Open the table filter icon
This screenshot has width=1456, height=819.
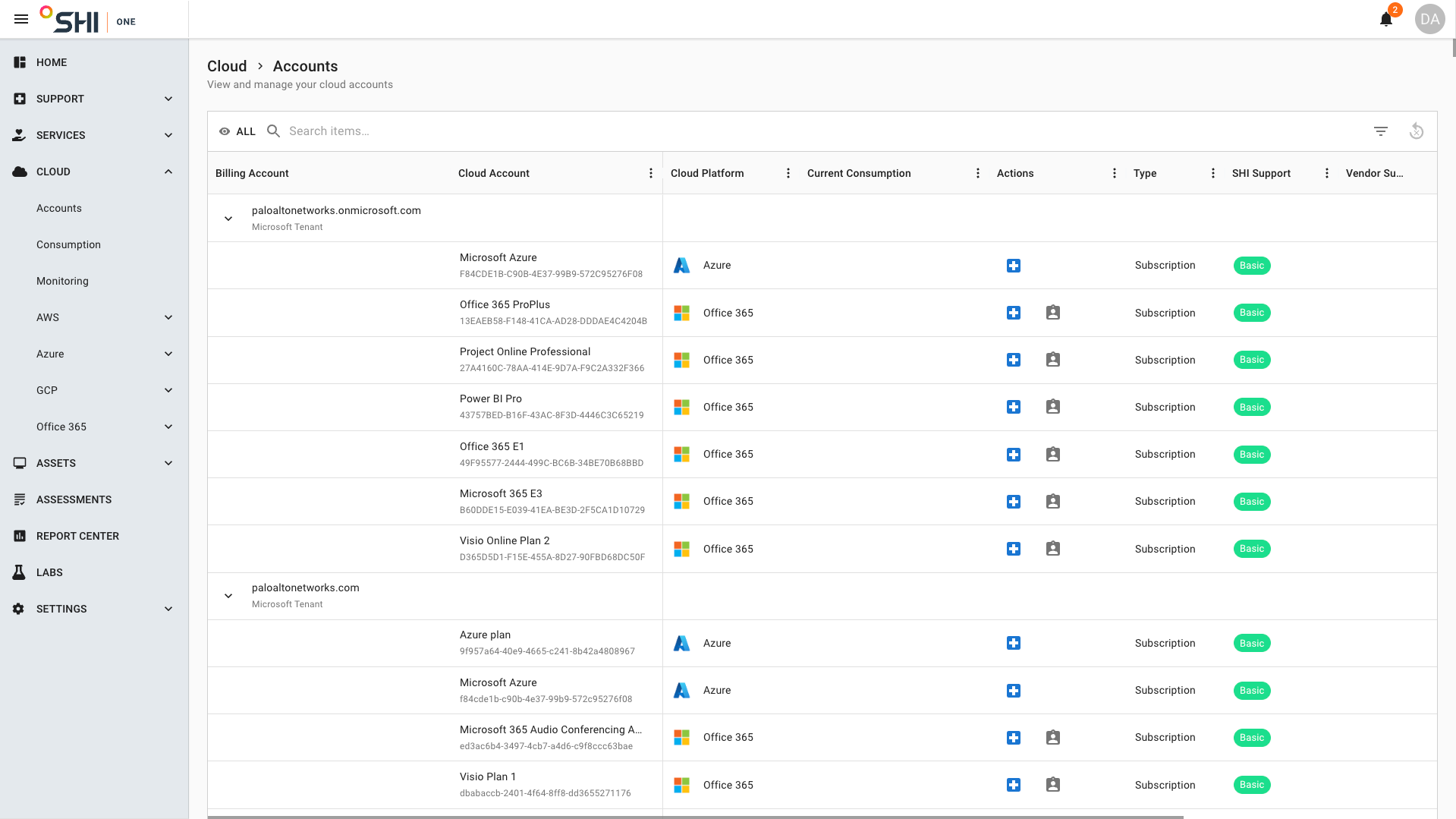click(1381, 131)
